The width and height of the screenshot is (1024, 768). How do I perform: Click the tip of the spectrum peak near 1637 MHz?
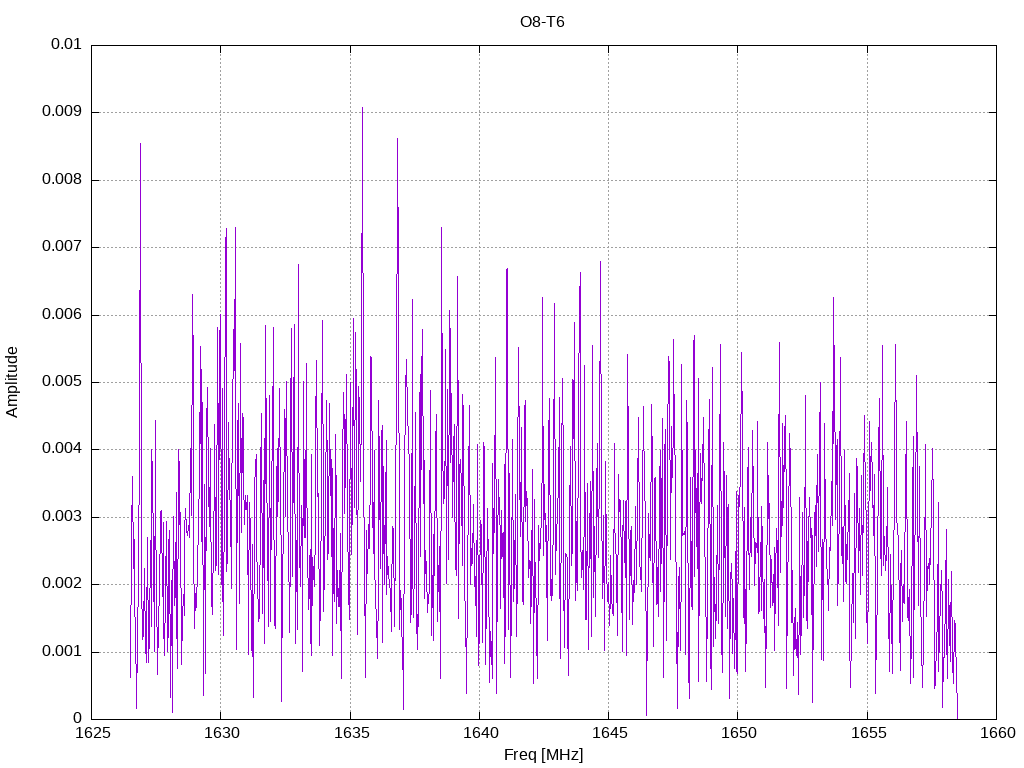coord(397,138)
